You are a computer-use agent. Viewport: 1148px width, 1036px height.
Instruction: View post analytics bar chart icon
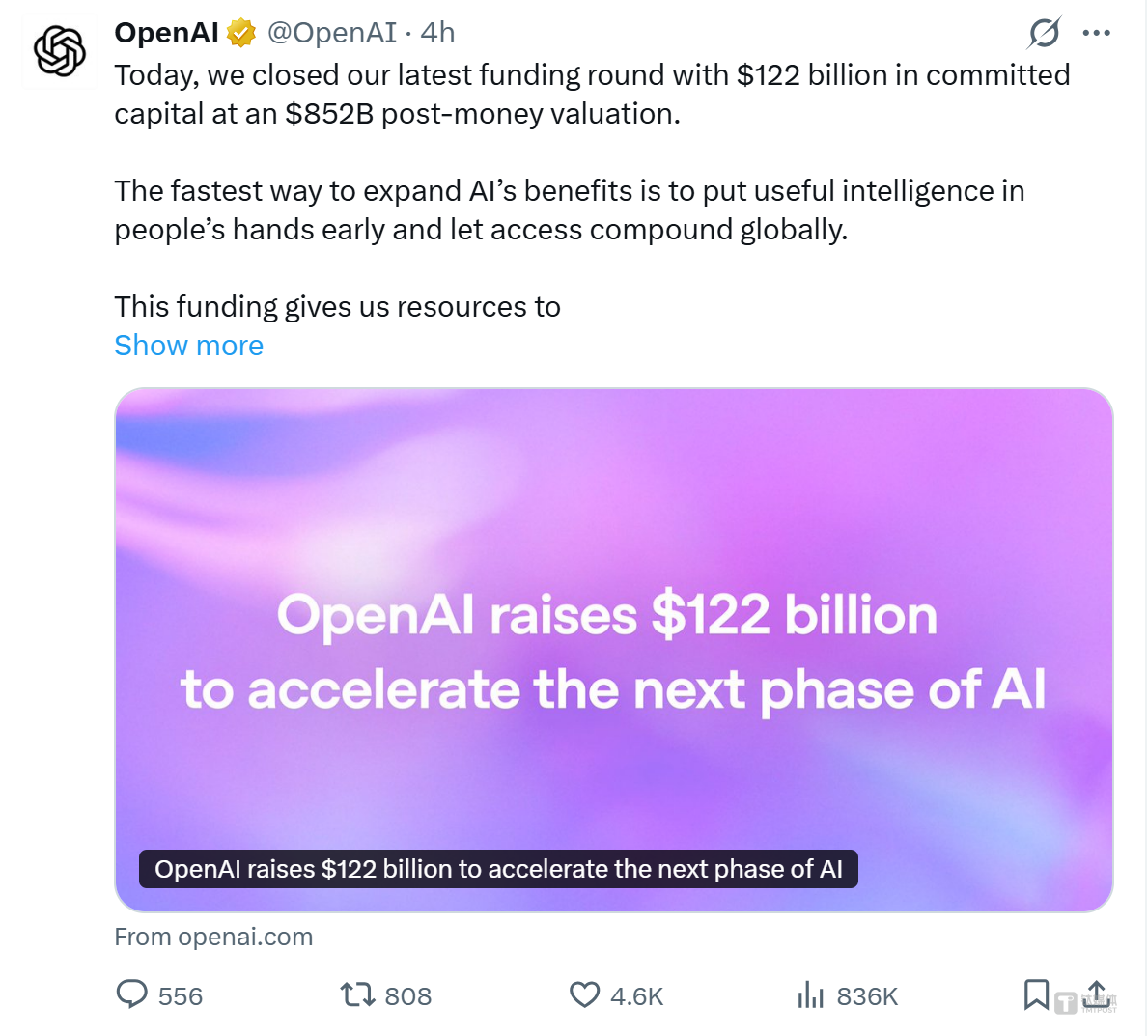811,994
